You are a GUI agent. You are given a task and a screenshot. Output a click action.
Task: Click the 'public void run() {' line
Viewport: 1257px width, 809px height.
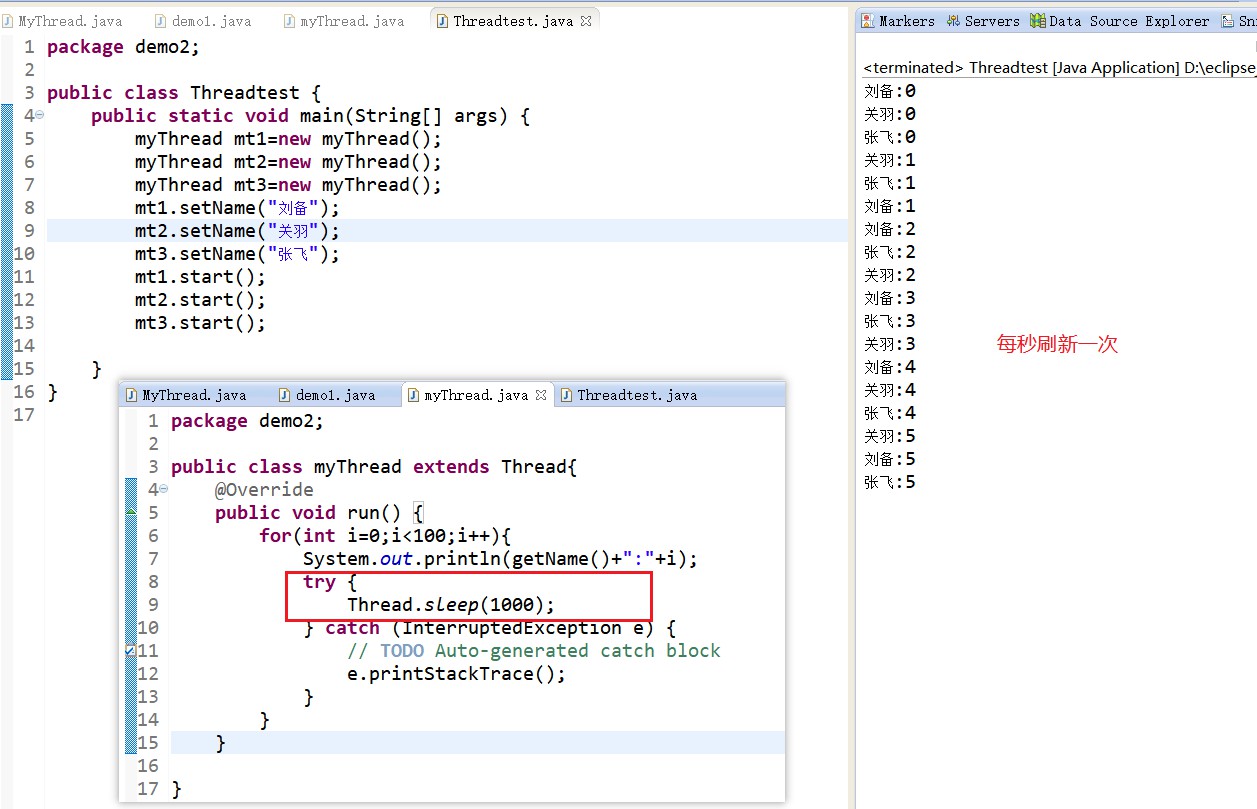320,513
